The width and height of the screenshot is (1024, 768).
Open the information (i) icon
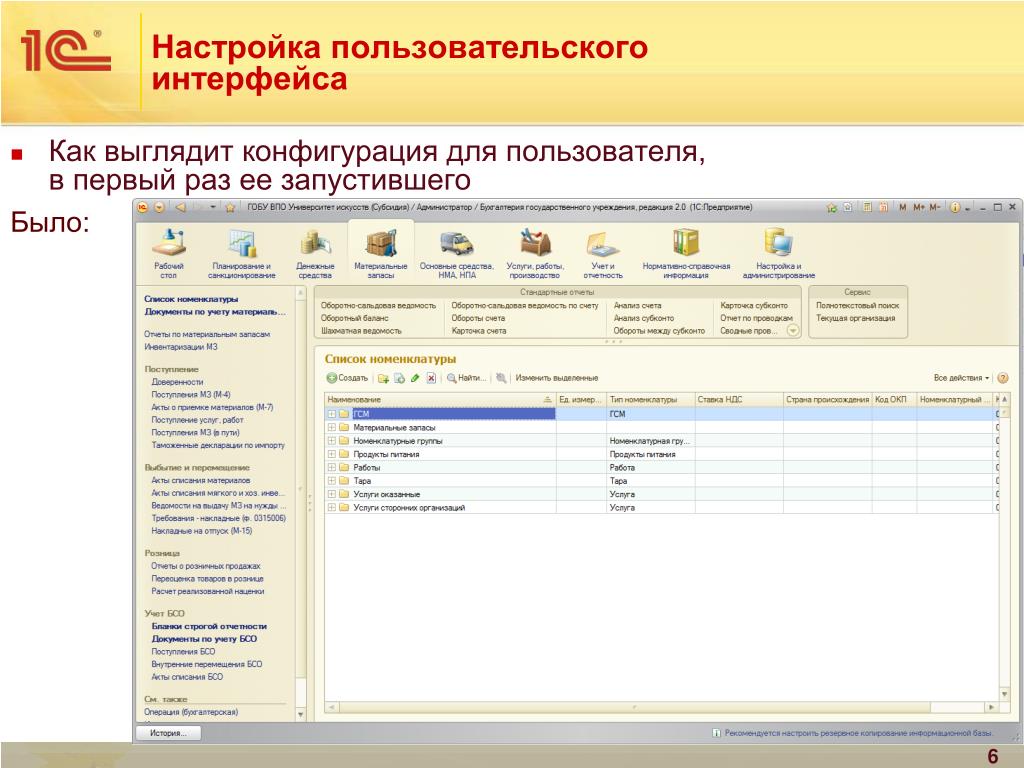955,208
